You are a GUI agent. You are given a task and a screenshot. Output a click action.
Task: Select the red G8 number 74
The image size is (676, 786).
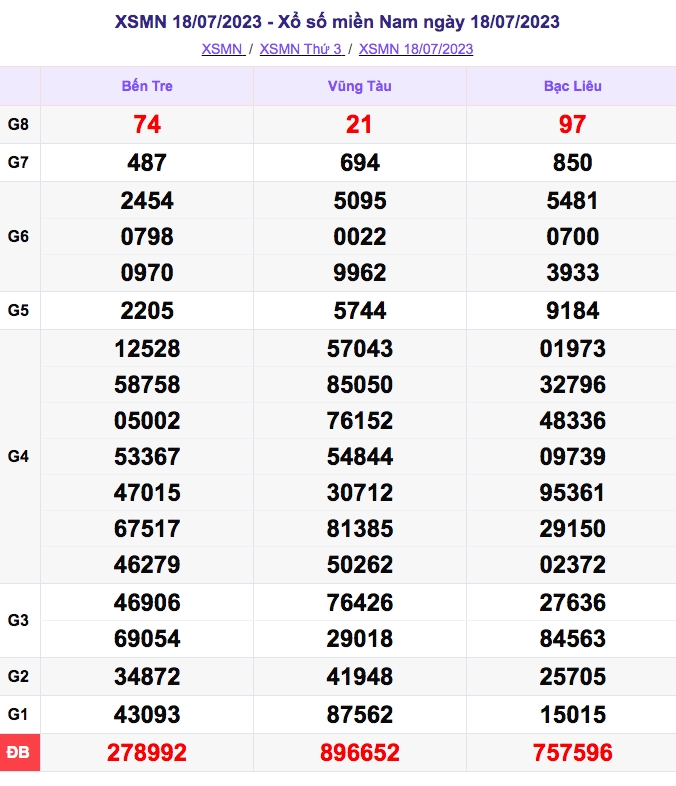point(147,124)
